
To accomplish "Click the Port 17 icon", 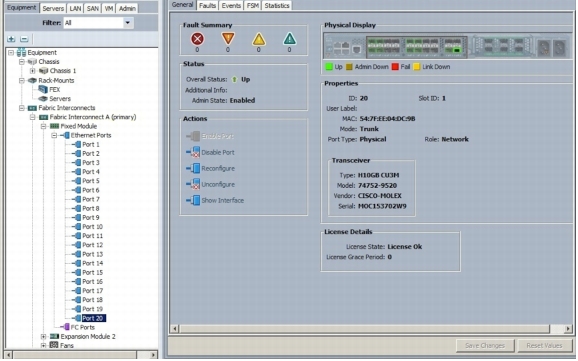I will tap(77, 291).
